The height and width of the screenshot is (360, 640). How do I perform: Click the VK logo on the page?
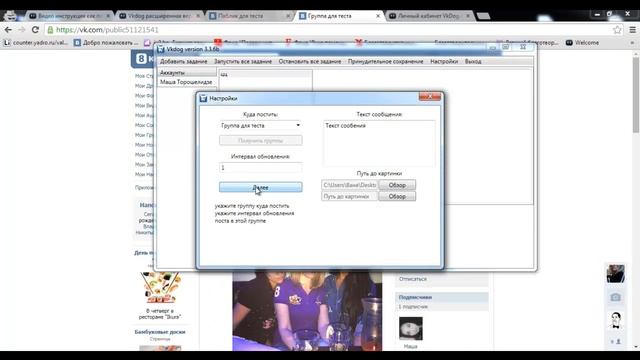coord(141,59)
